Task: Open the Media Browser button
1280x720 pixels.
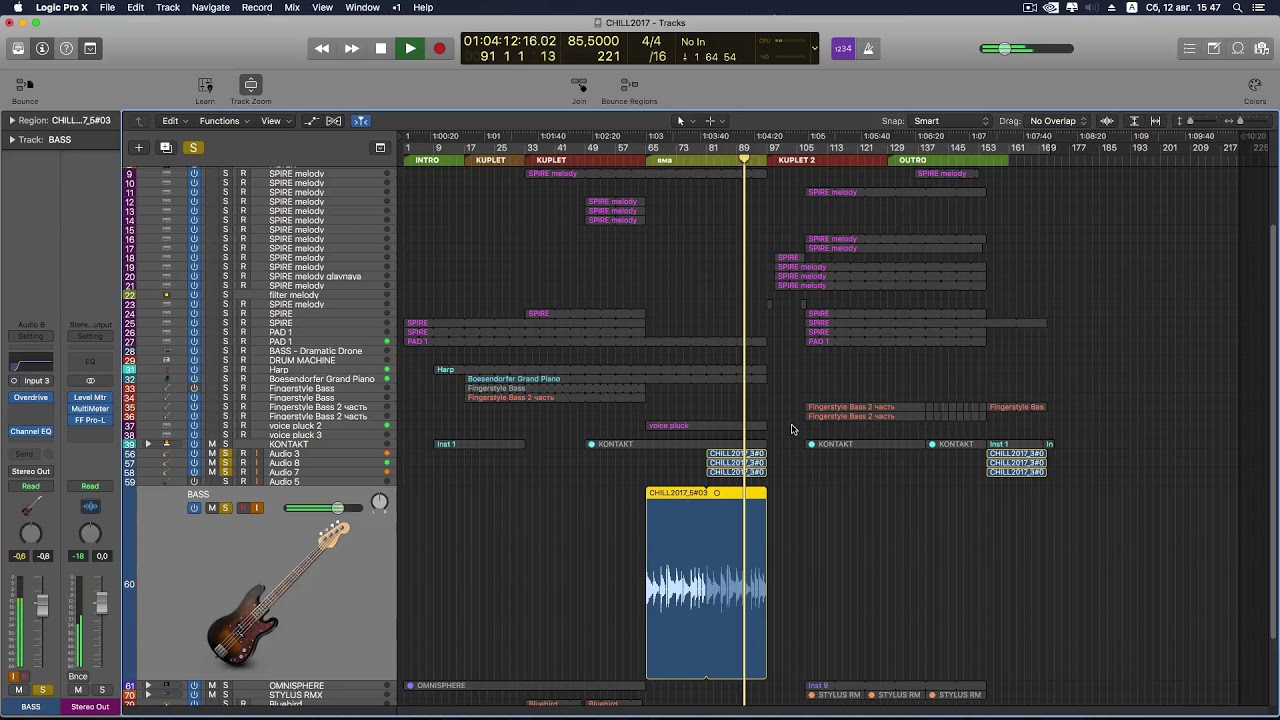Action: [x=1262, y=48]
